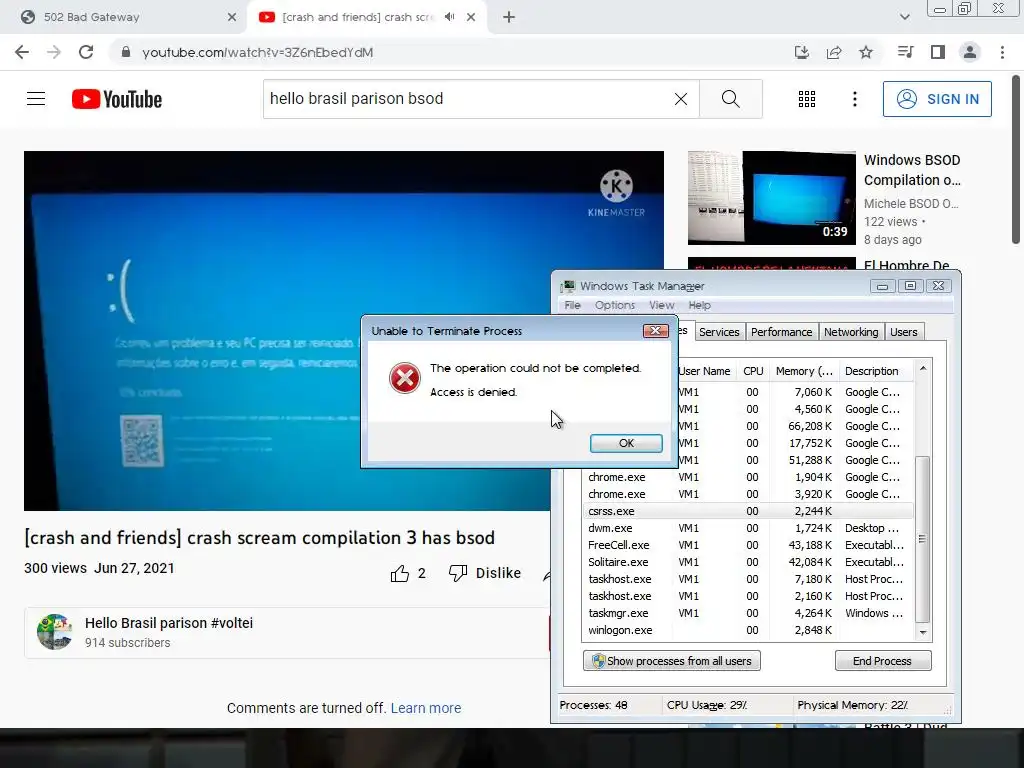1024x768 pixels.
Task: Switch to the Networking tab
Action: pyautogui.click(x=851, y=332)
